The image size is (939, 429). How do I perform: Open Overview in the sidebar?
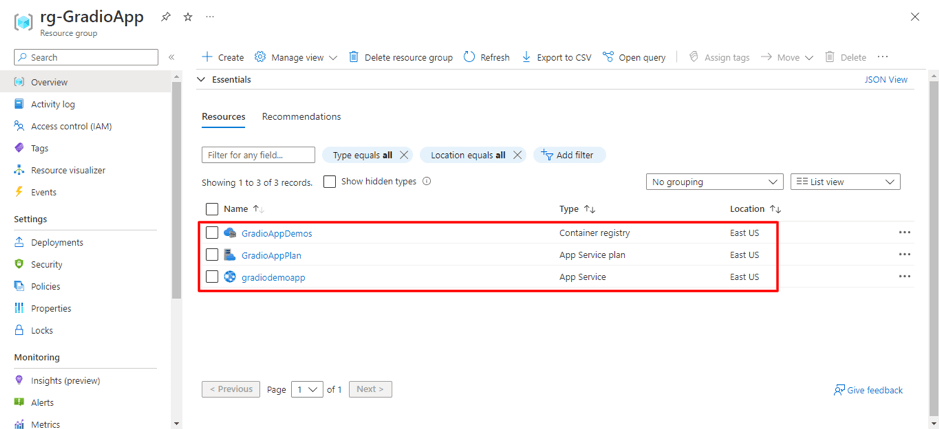click(85, 82)
